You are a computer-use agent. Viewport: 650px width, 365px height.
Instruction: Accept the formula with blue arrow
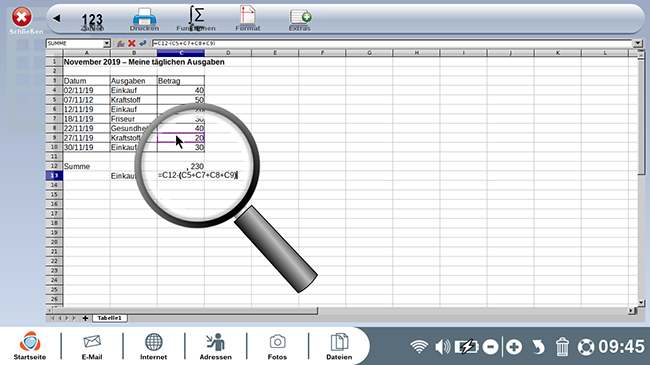click(143, 43)
